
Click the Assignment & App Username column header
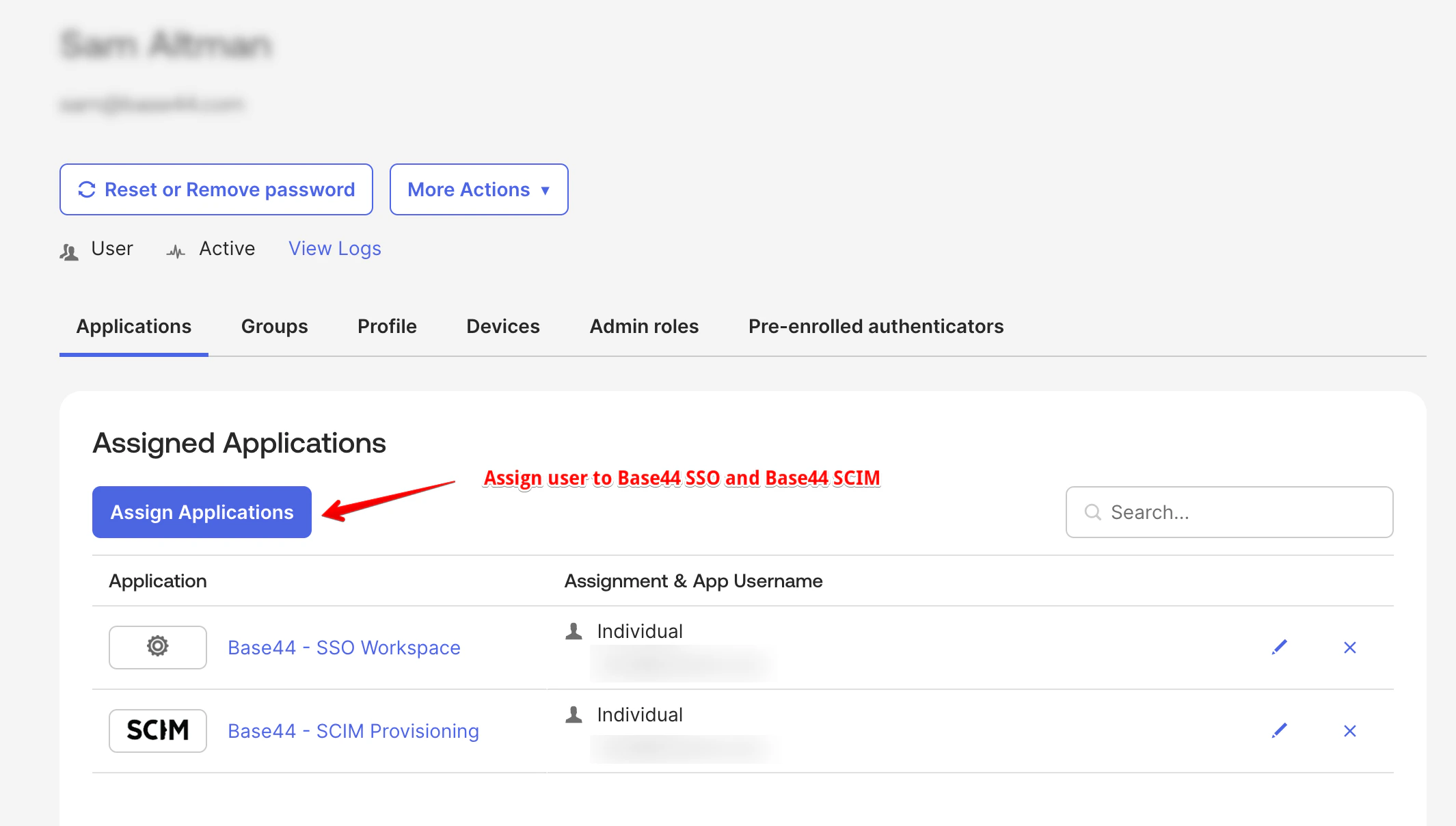click(x=694, y=581)
